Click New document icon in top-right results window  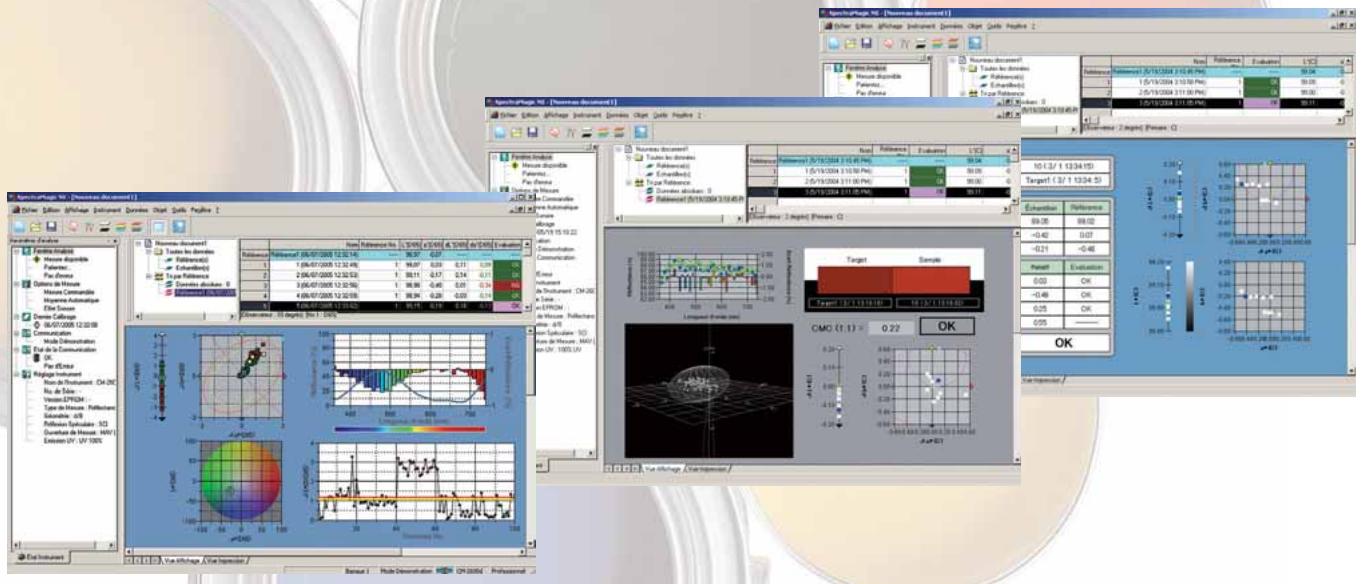tap(834, 43)
